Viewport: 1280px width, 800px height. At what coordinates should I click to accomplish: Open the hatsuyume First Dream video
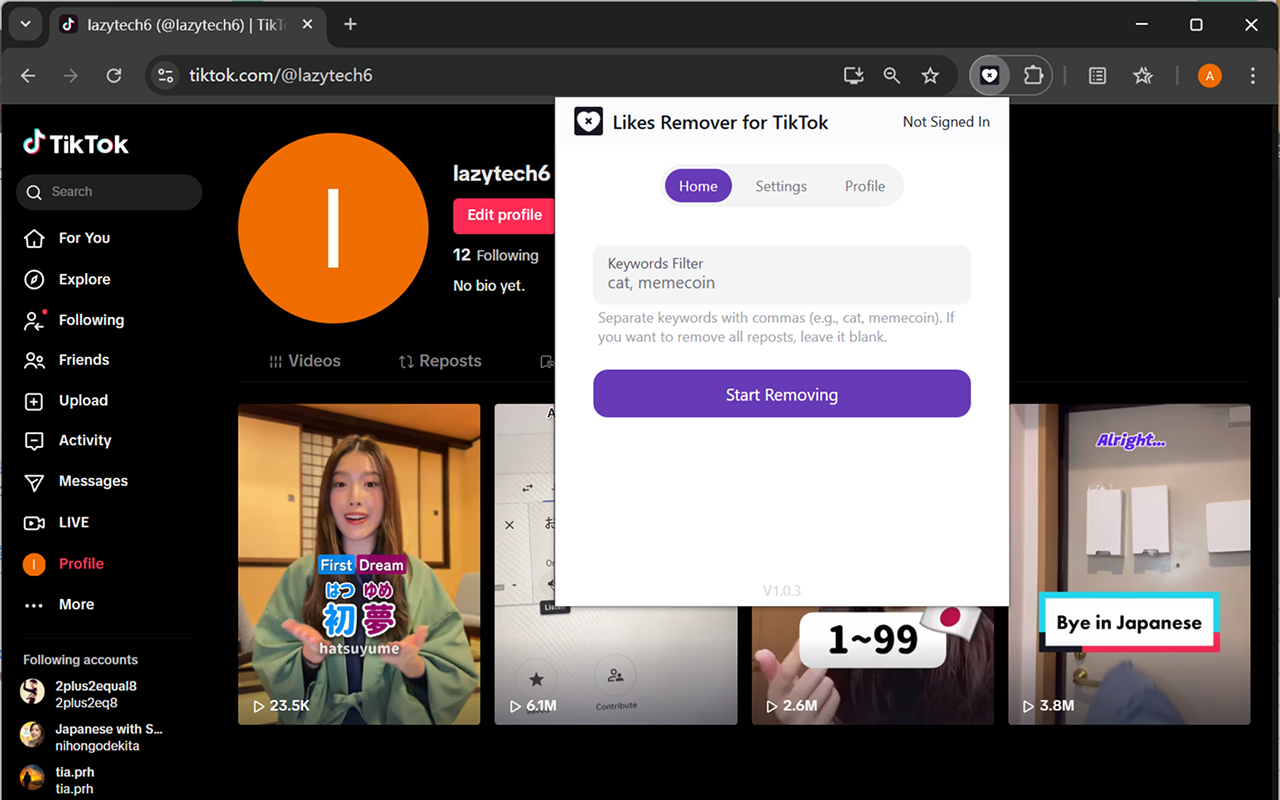point(359,564)
